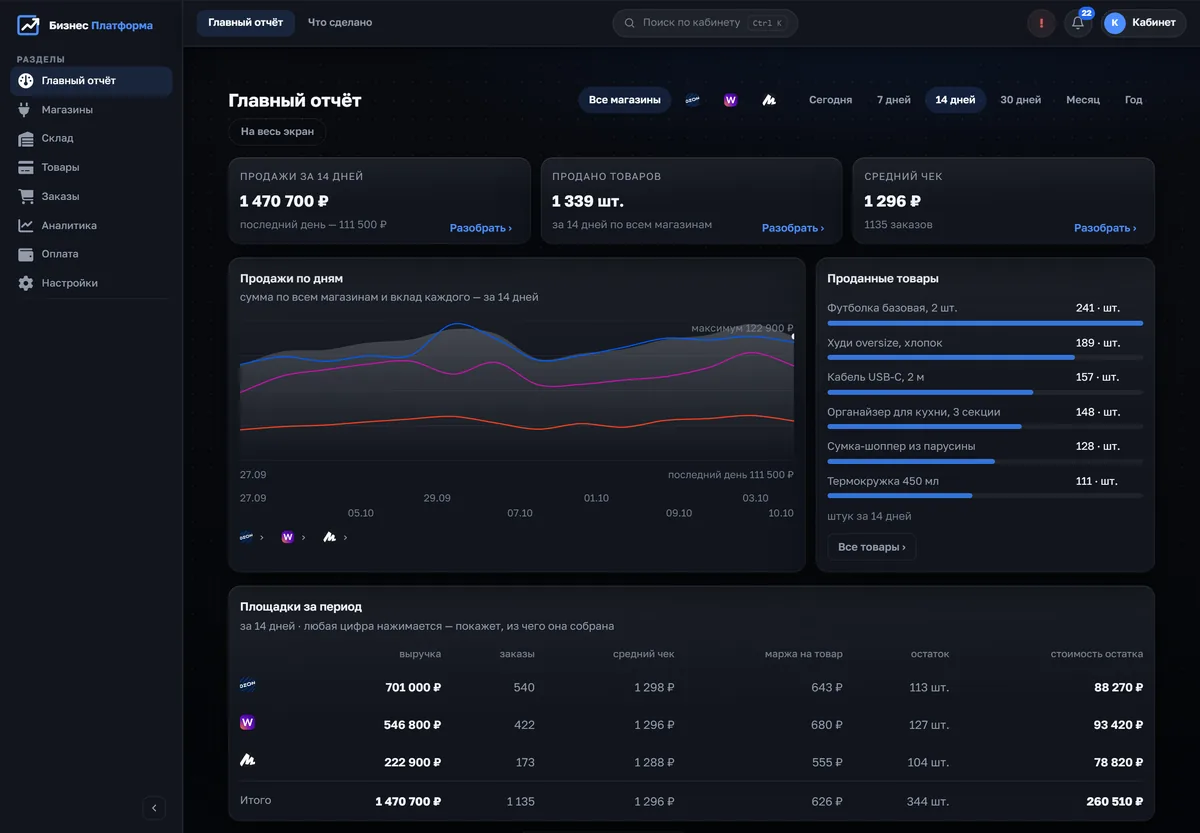Click the revenue value 701 000 ₽

pos(413,688)
